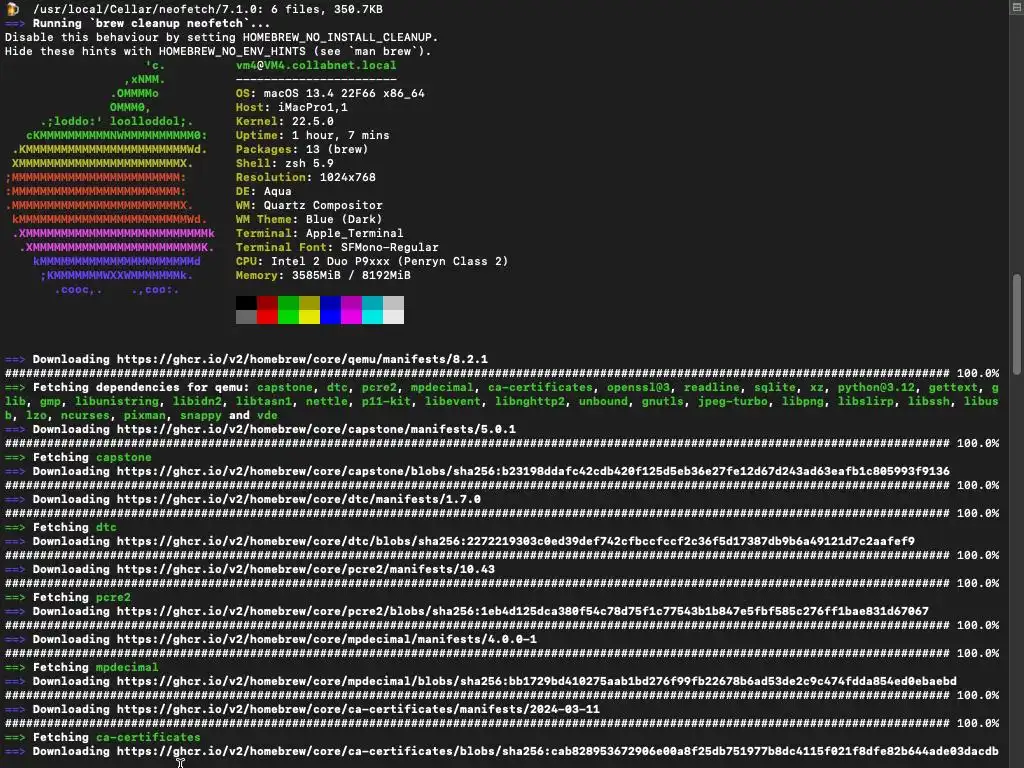Image resolution: width=1024 pixels, height=768 pixels.
Task: Click the ca-certificates manifests 2024-03-11 URL
Action: coord(358,709)
